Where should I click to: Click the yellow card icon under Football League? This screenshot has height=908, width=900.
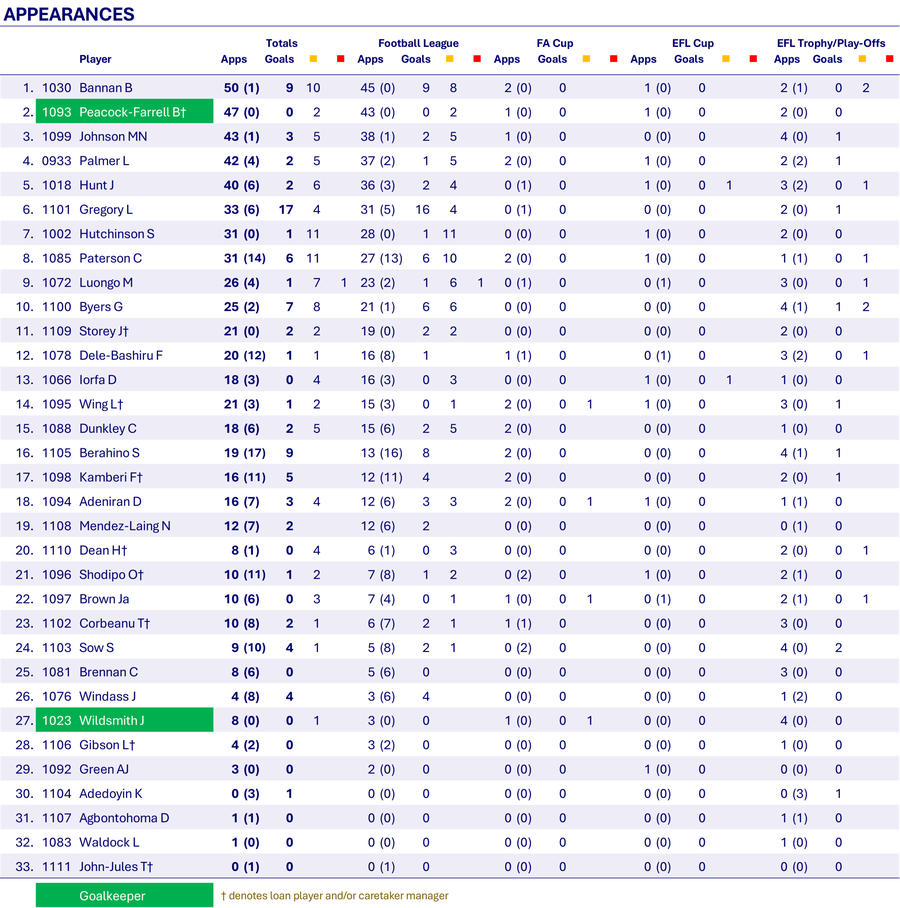click(450, 59)
